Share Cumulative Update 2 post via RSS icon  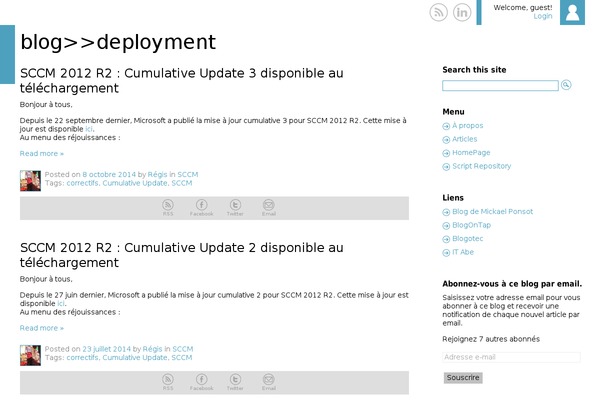pyautogui.click(x=168, y=382)
